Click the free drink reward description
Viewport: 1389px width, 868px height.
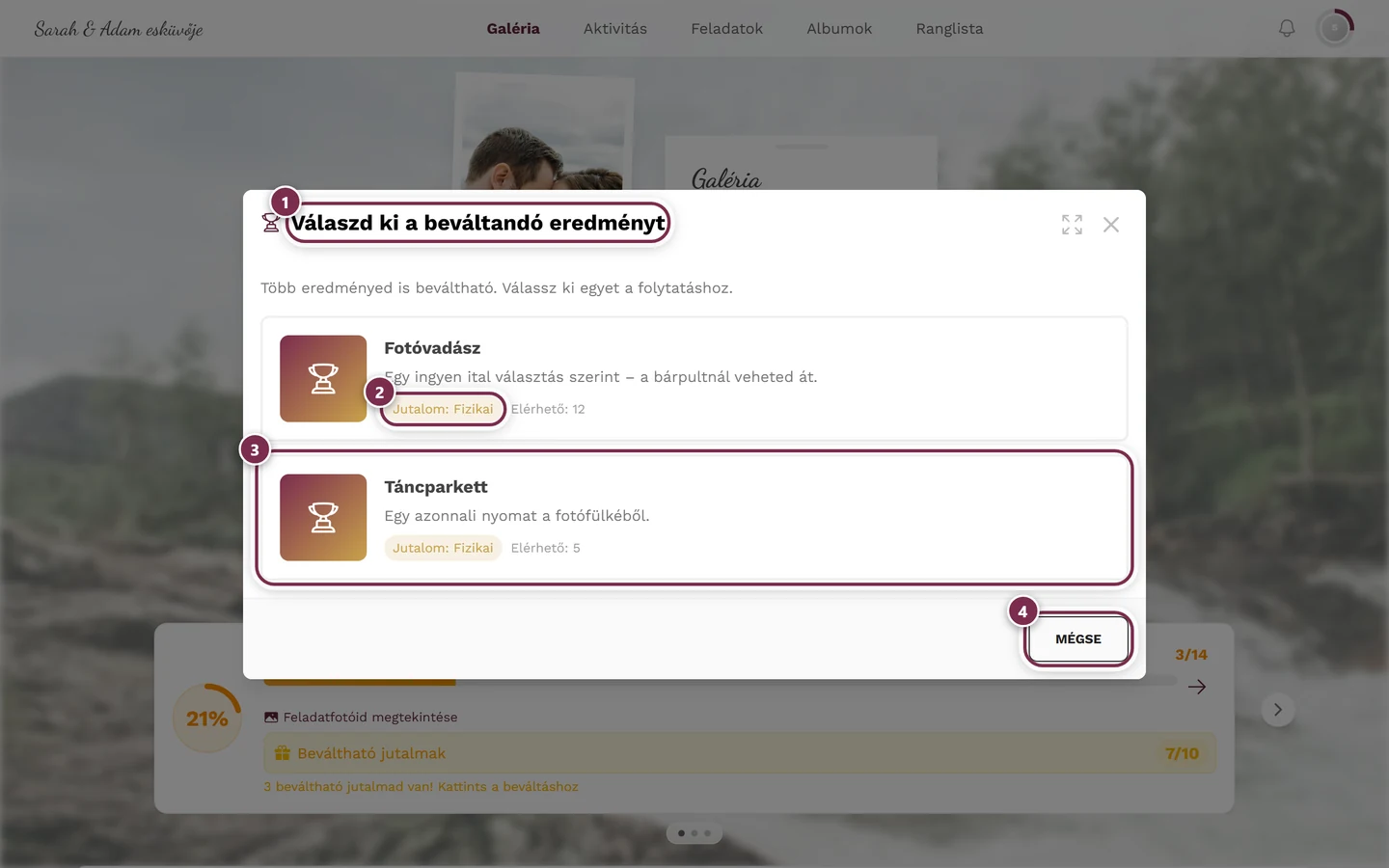click(601, 377)
